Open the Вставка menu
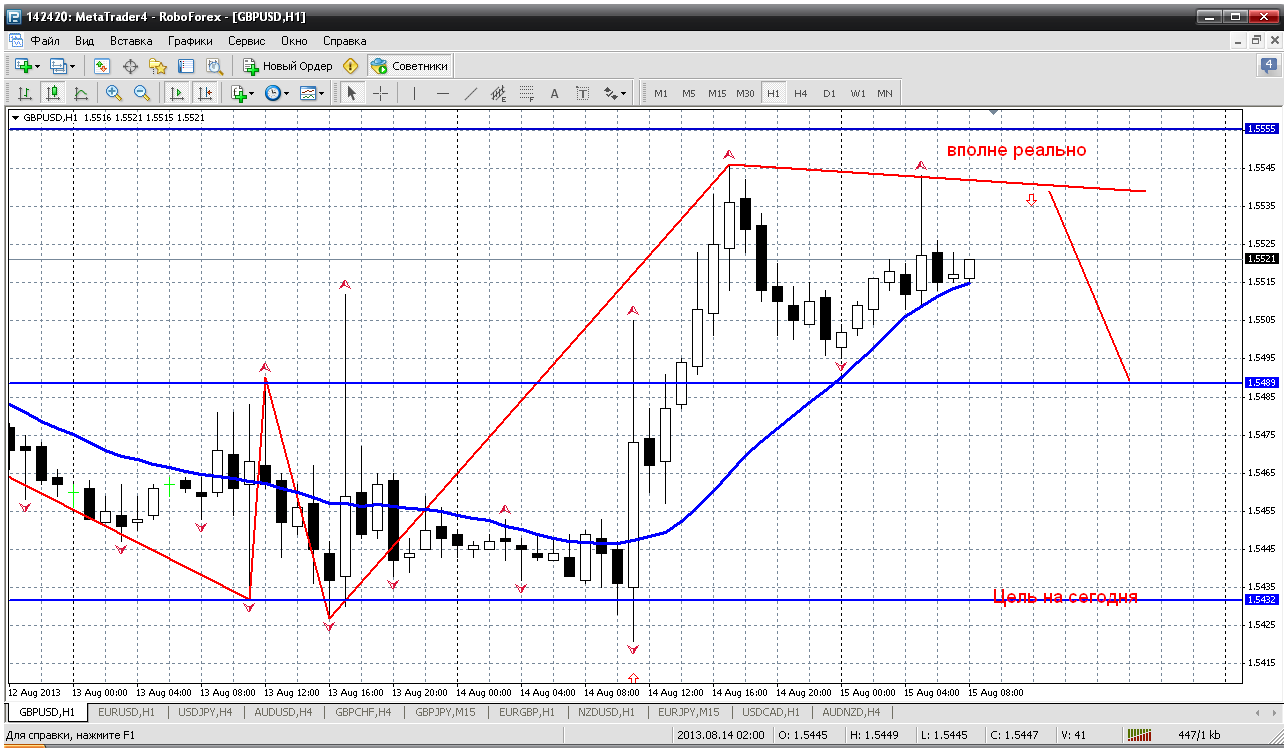1288x748 pixels. [131, 41]
